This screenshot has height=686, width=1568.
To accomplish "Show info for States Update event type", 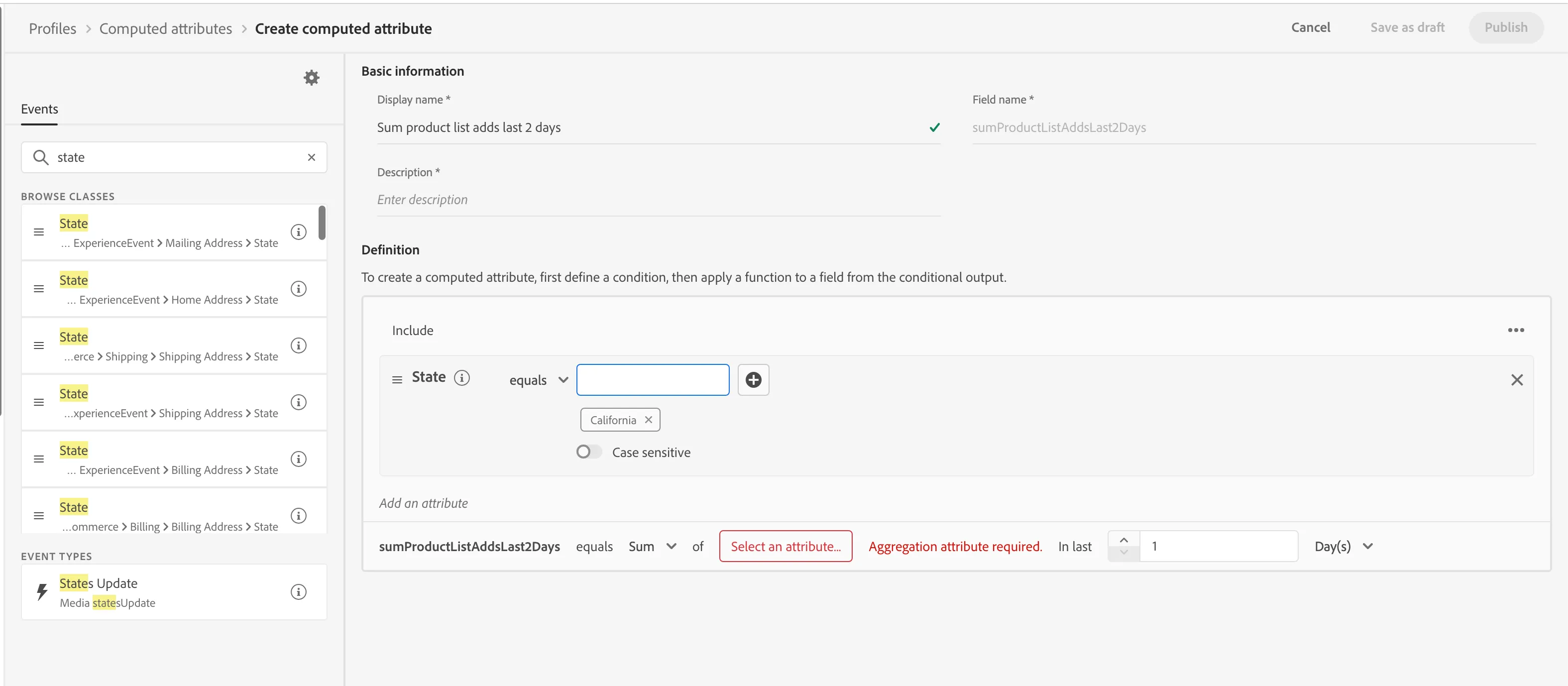I will click(298, 591).
